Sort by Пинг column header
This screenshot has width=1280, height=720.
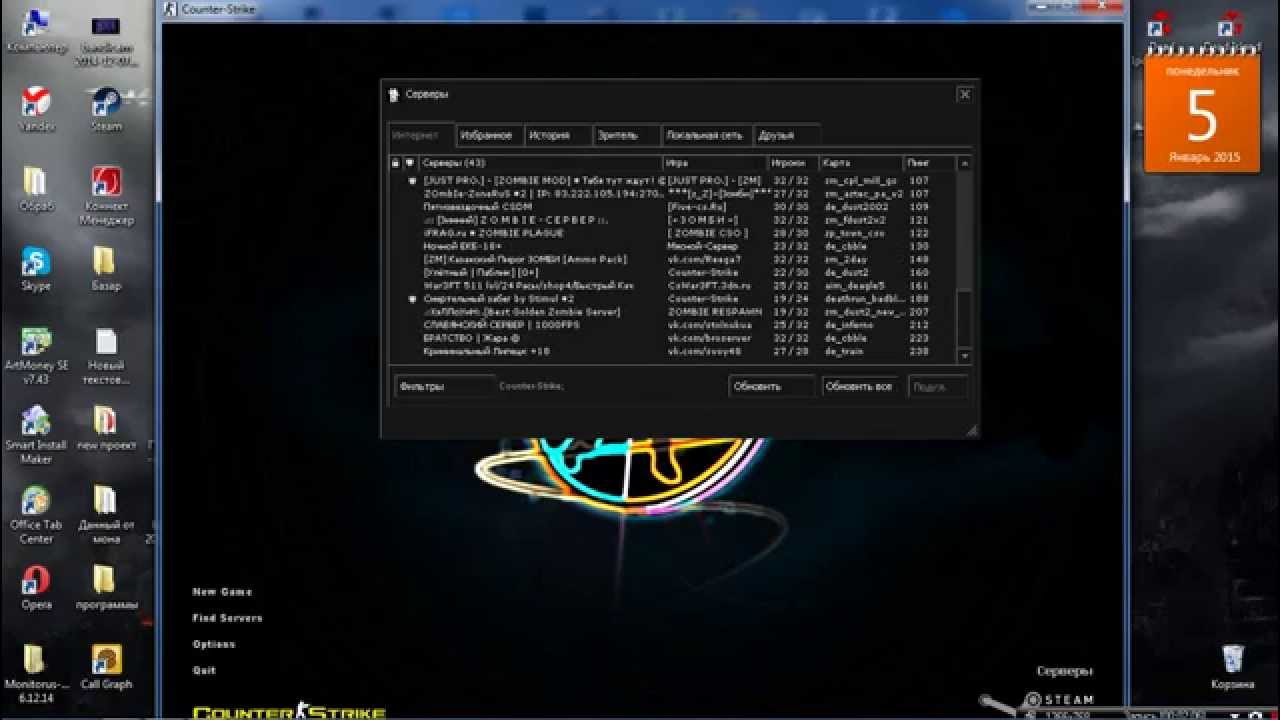click(x=930, y=162)
